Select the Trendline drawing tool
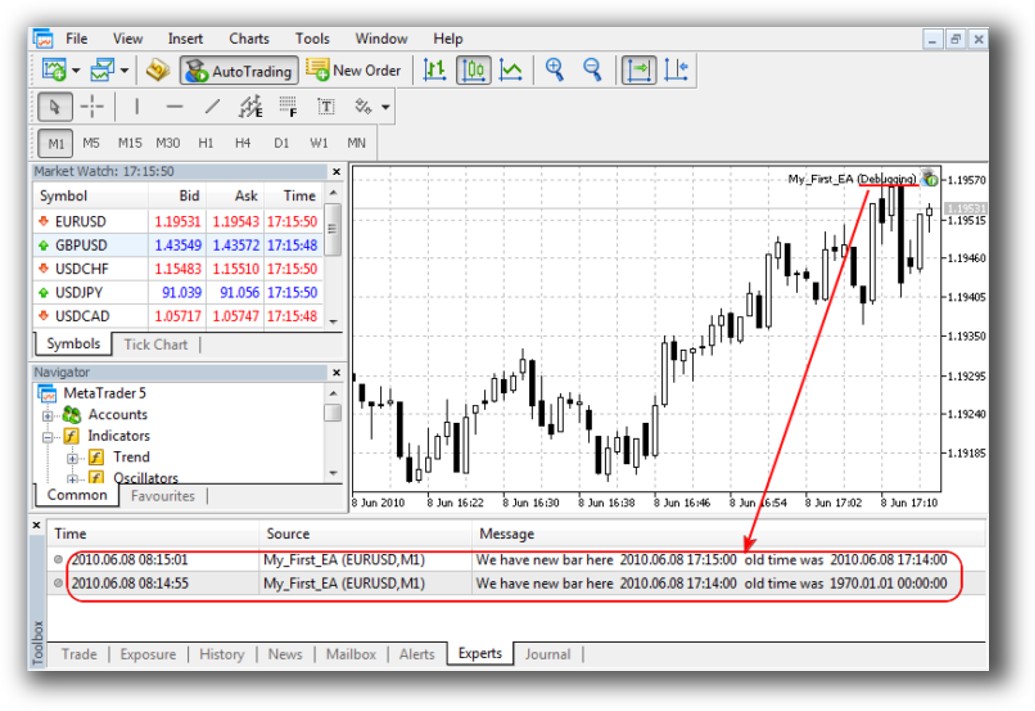 212,107
